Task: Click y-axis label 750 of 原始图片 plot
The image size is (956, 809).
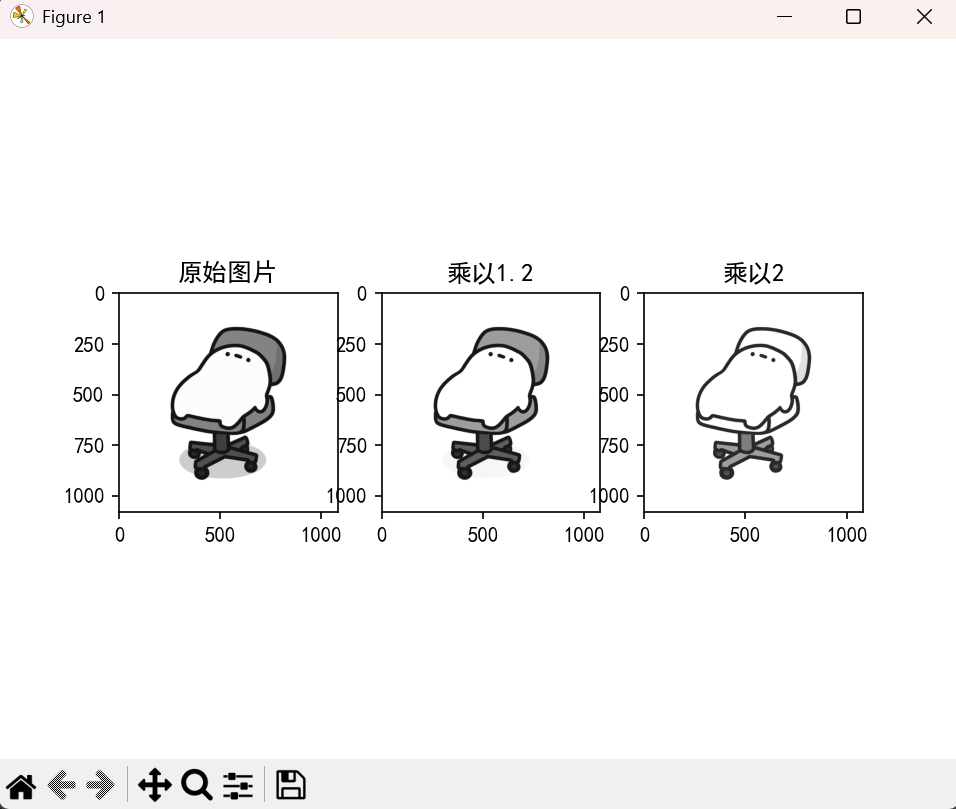Action: point(89,446)
